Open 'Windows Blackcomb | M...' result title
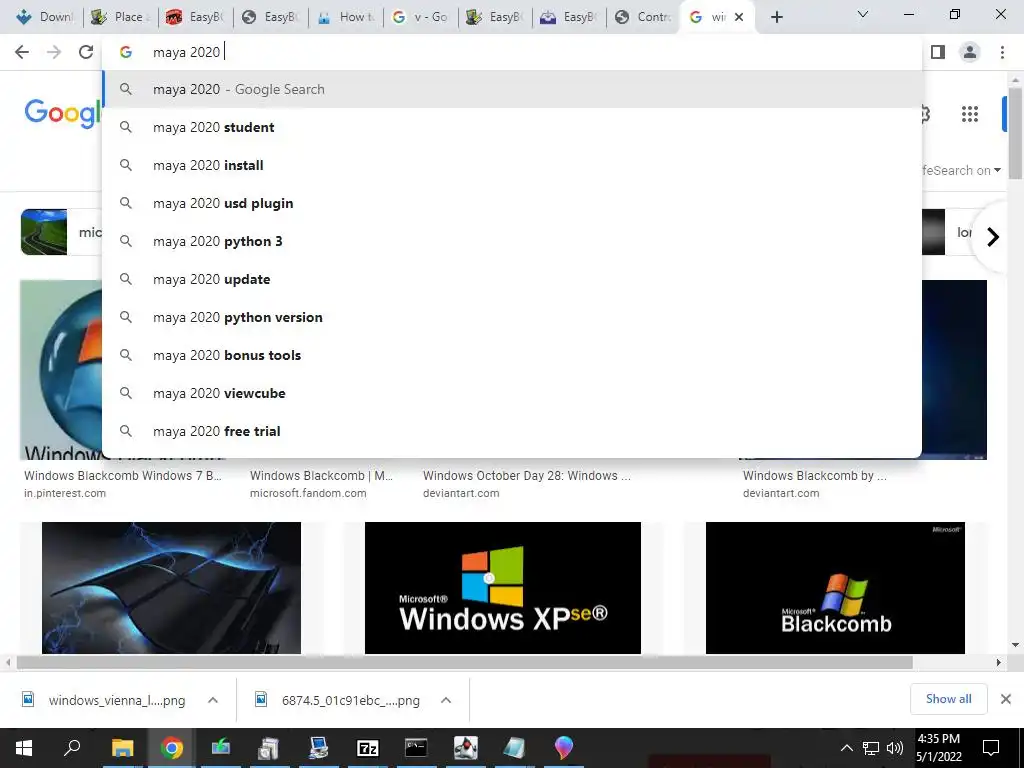This screenshot has height=768, width=1024. click(321, 475)
